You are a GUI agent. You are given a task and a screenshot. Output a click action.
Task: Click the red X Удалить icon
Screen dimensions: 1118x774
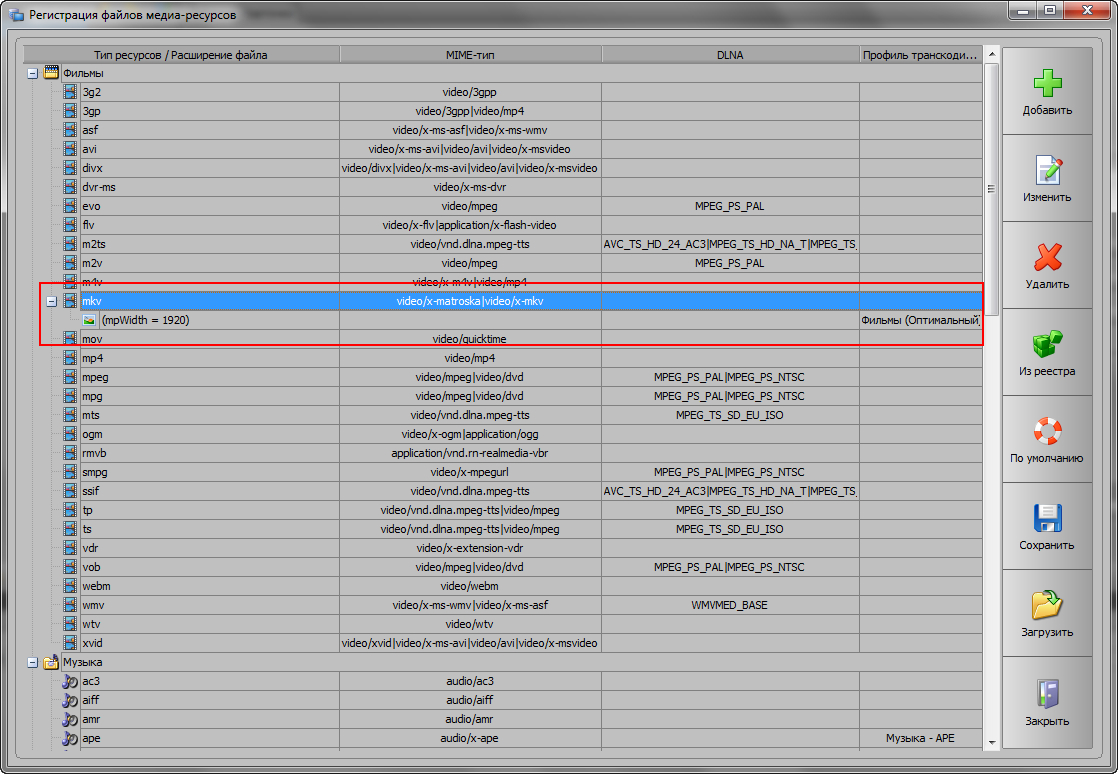[1047, 257]
